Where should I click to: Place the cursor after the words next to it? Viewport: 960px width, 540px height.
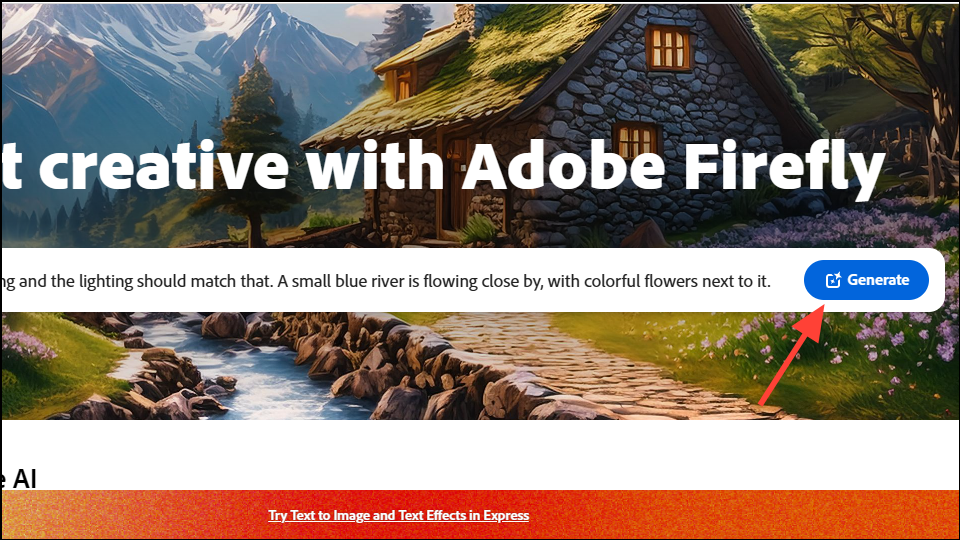pyautogui.click(x=770, y=281)
